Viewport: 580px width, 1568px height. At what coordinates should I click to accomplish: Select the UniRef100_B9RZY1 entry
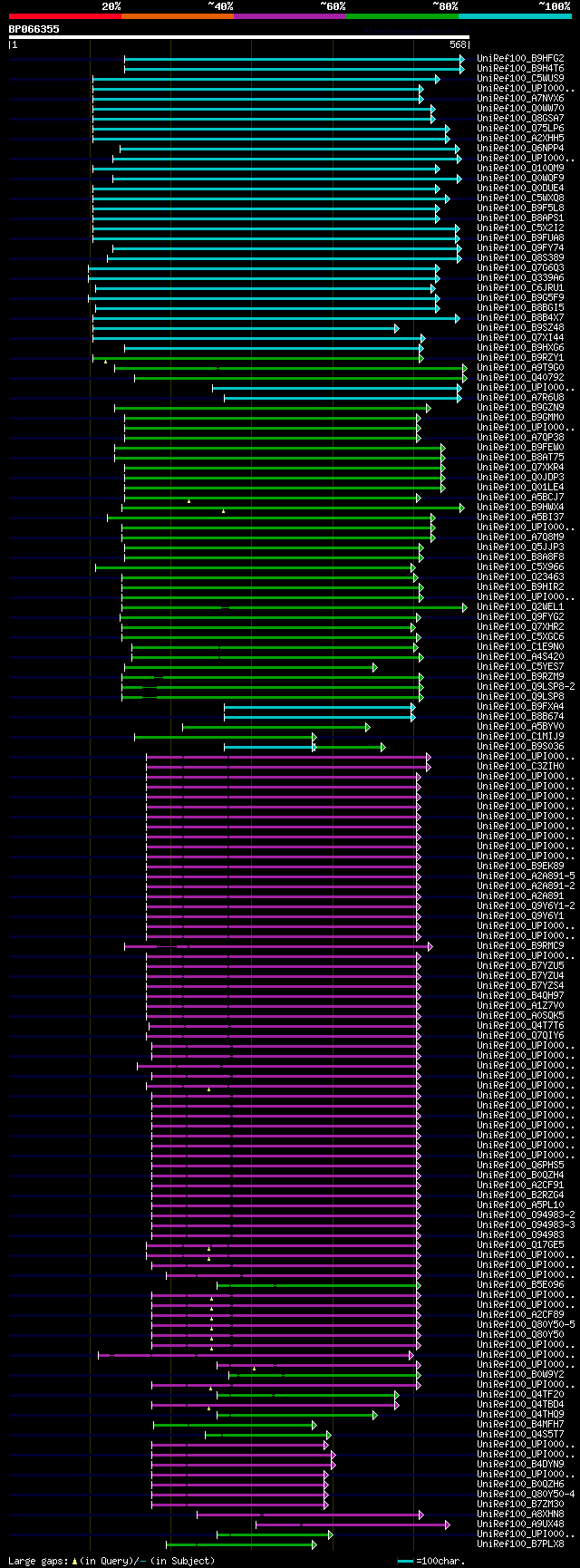pyautogui.click(x=520, y=357)
